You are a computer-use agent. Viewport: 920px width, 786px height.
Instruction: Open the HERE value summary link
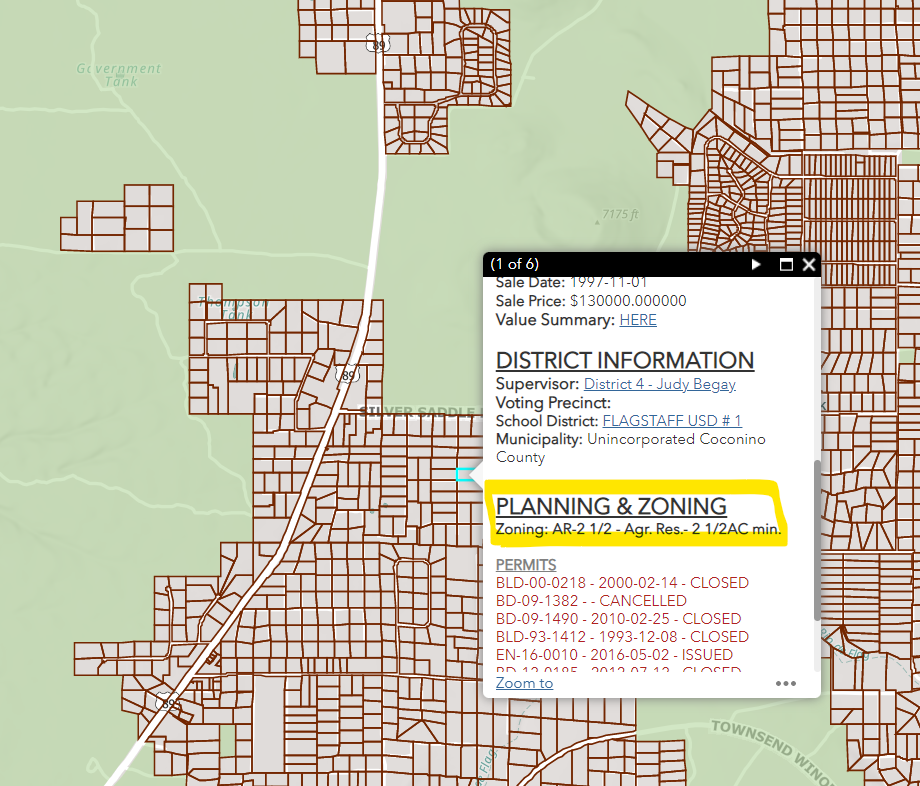coord(637,319)
